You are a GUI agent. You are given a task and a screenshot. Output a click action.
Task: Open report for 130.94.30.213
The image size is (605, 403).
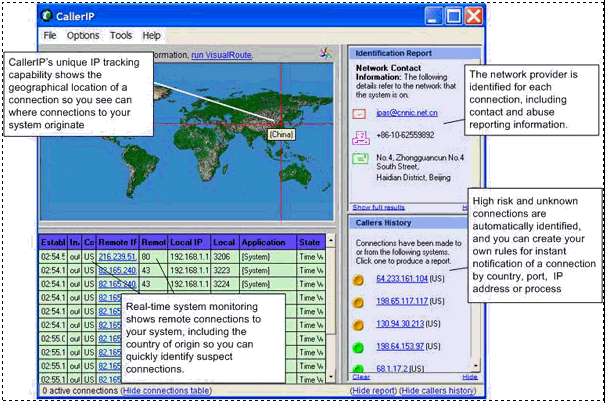click(x=400, y=324)
